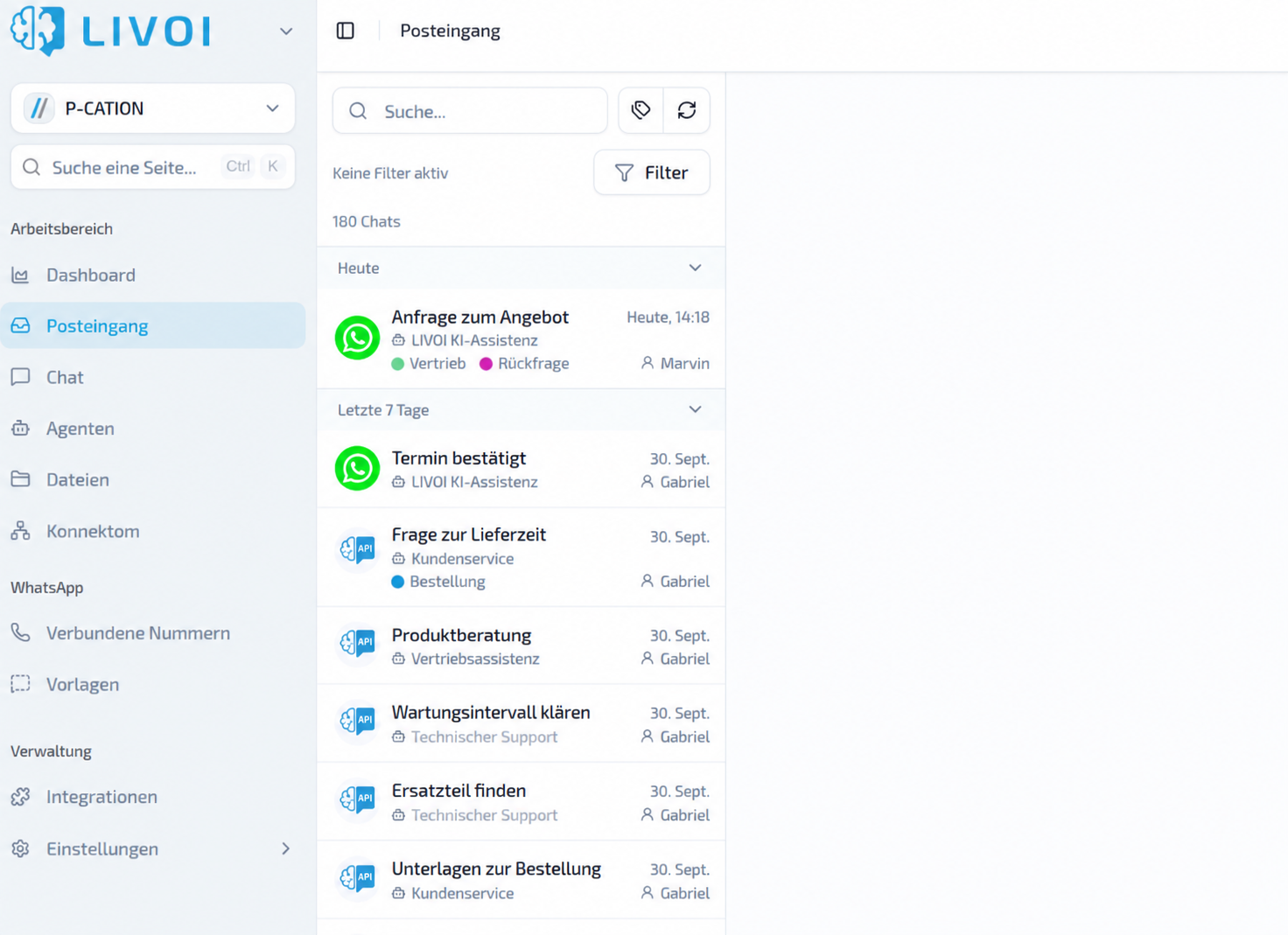Click API icon for Frage zur Lieferzeit
Image resolution: width=1288 pixels, height=935 pixels.
(357, 549)
